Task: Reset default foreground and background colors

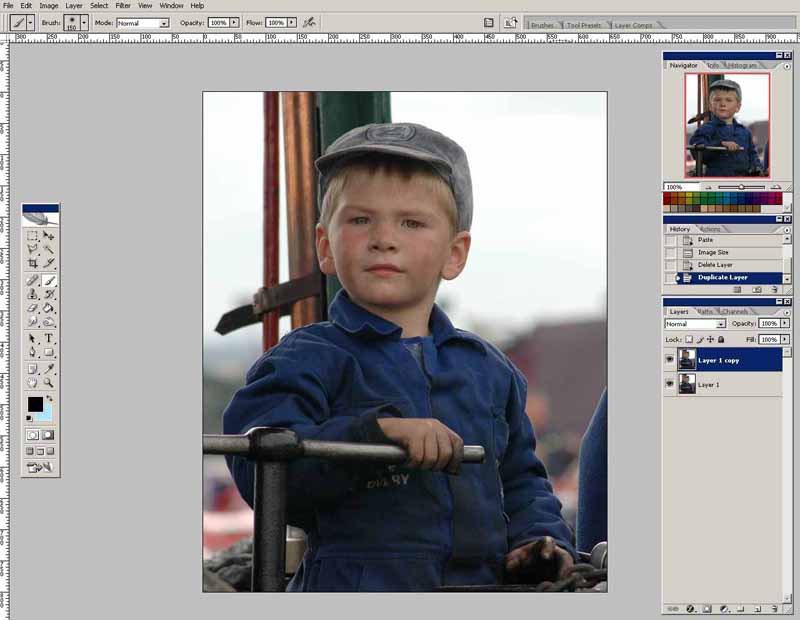Action: tap(29, 418)
